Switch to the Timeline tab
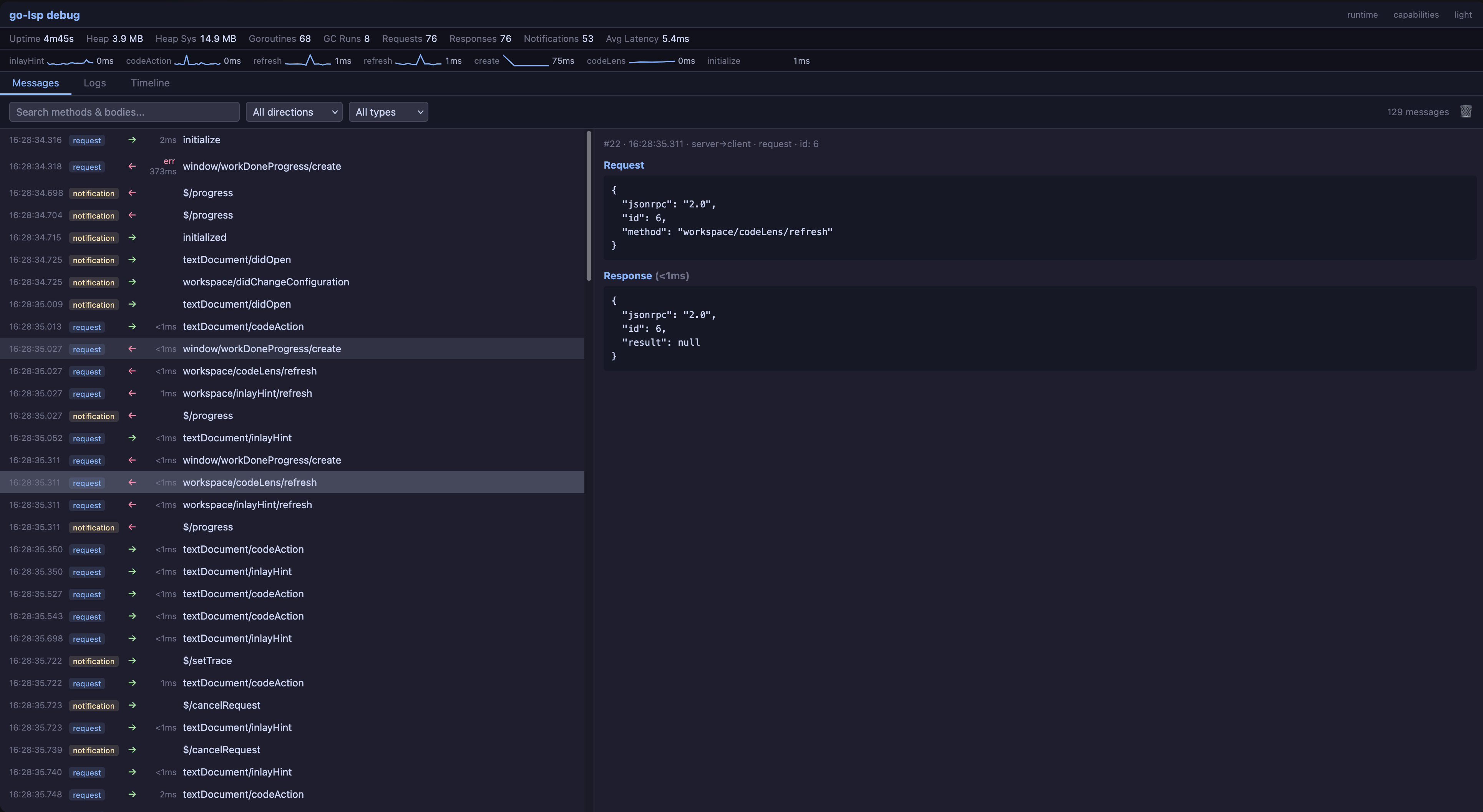The width and height of the screenshot is (1483, 812). [150, 83]
